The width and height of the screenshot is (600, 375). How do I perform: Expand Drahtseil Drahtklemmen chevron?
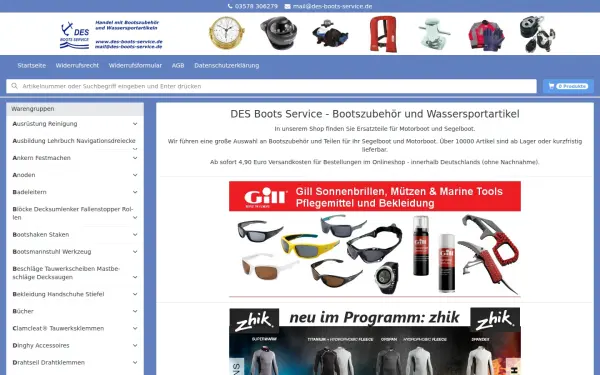coord(135,362)
